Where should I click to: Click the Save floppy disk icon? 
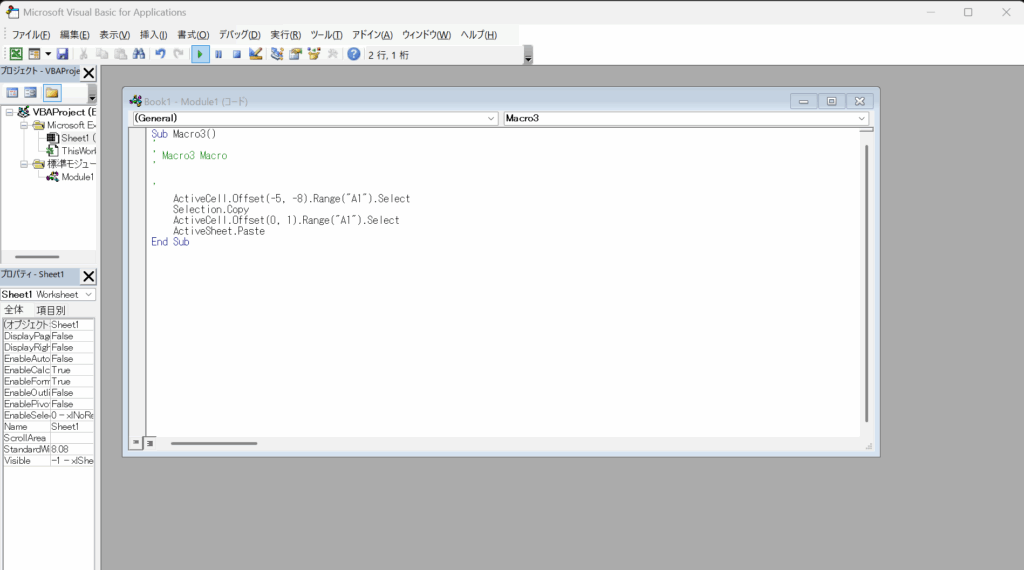coord(62,54)
